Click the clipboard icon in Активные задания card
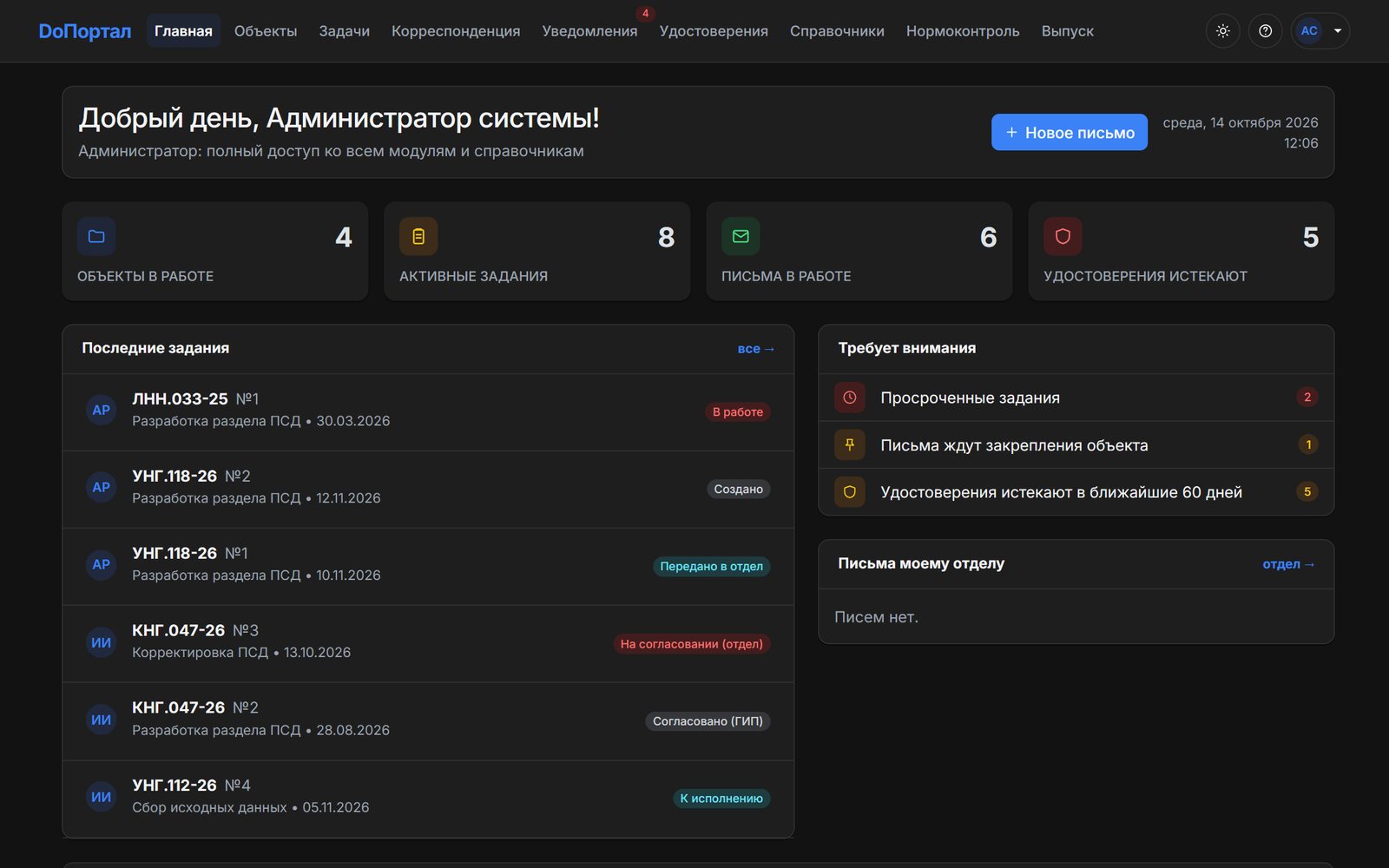This screenshot has height=868, width=1389. (418, 236)
